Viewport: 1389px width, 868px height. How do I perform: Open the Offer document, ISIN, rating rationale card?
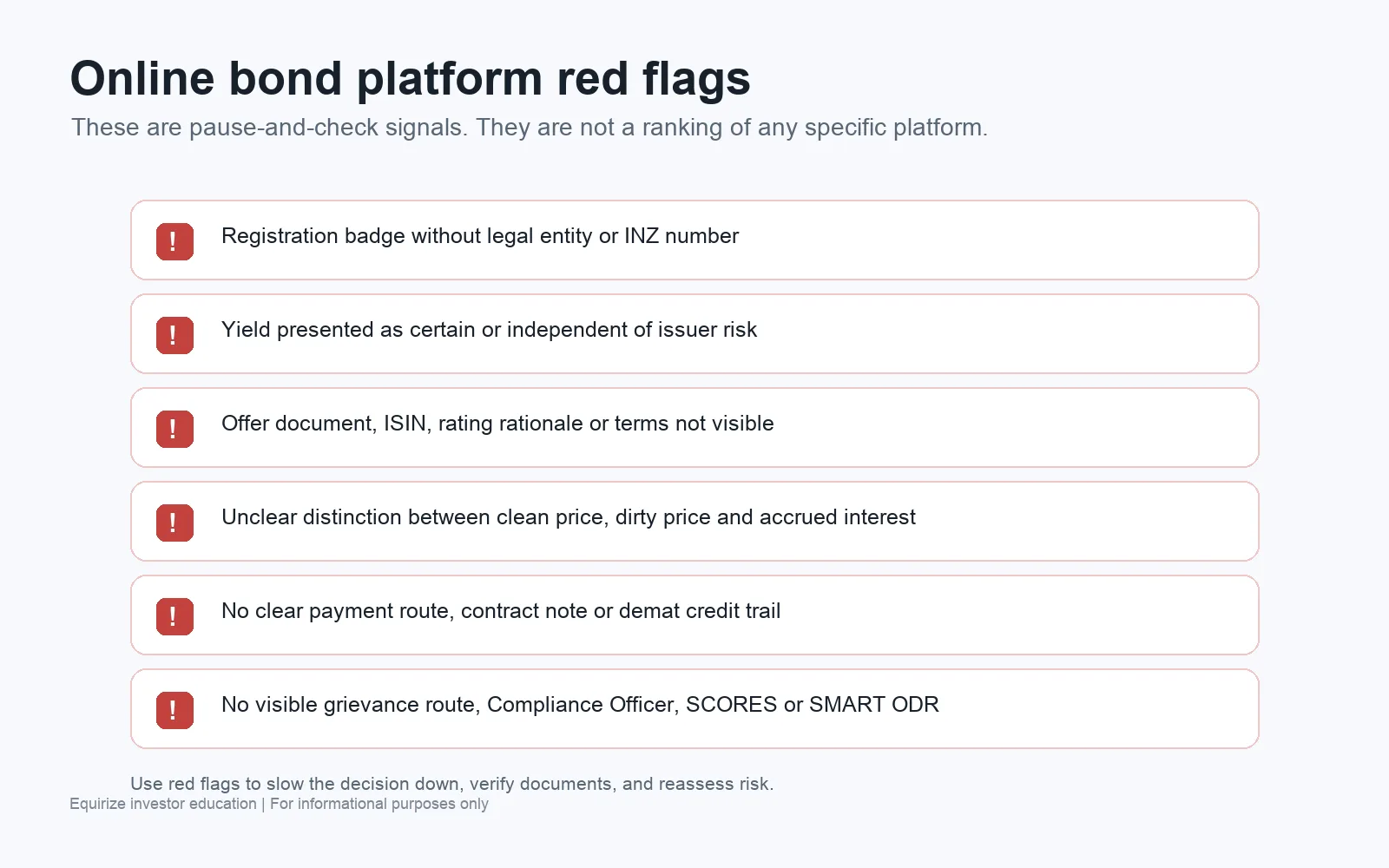(x=694, y=428)
